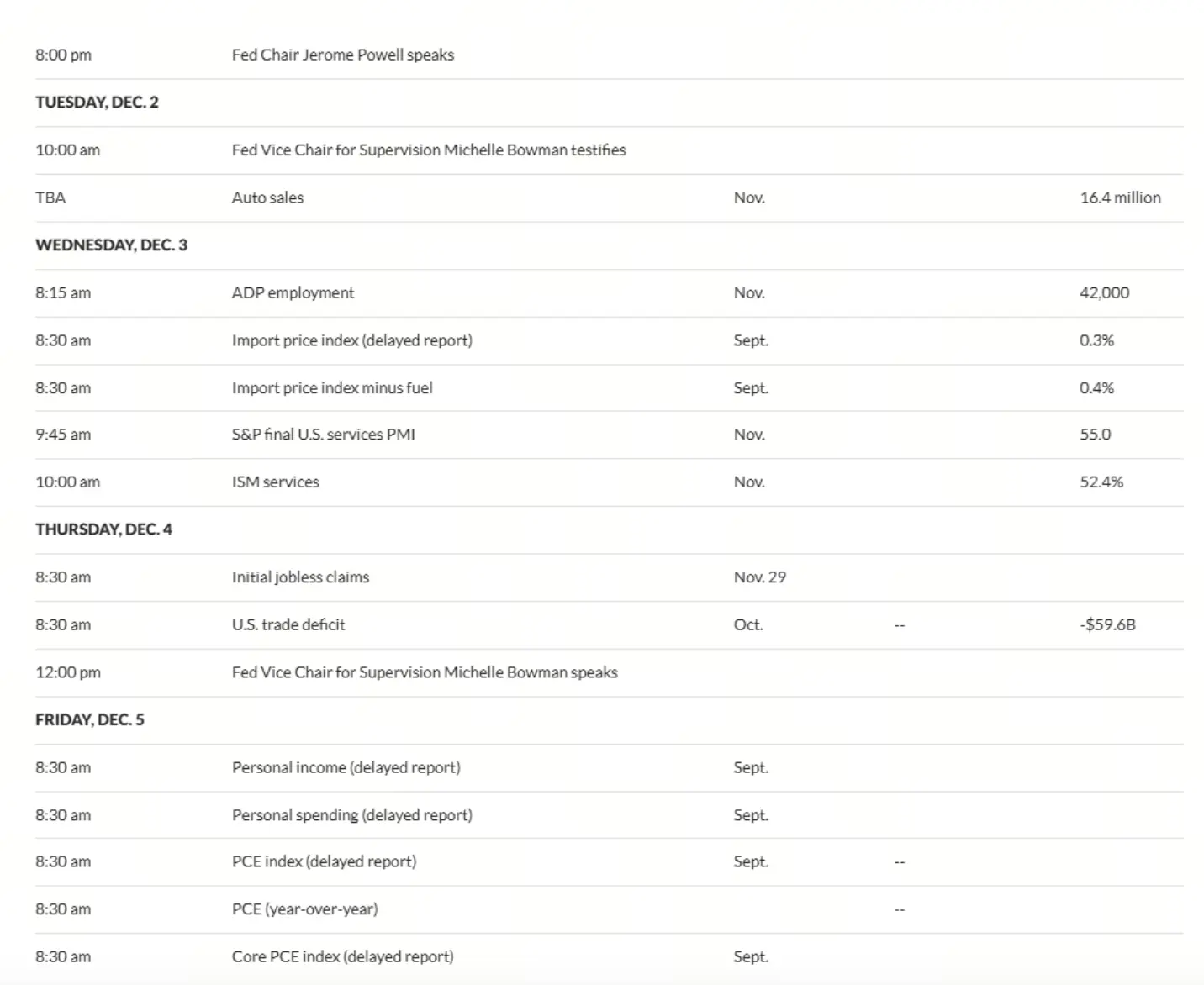Image resolution: width=1204 pixels, height=985 pixels.
Task: Click Core PCE index (delayed report)
Action: [x=342, y=956]
